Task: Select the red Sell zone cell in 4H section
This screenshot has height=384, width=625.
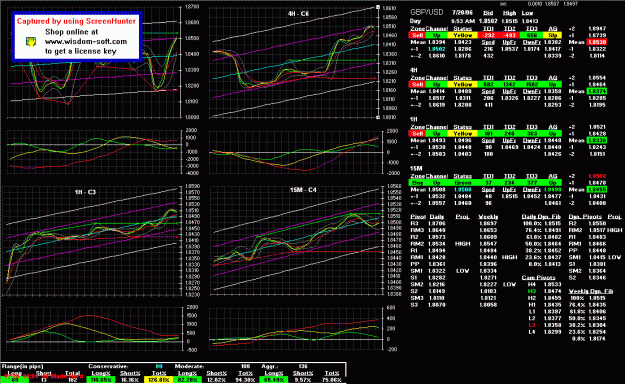Action: [417, 85]
